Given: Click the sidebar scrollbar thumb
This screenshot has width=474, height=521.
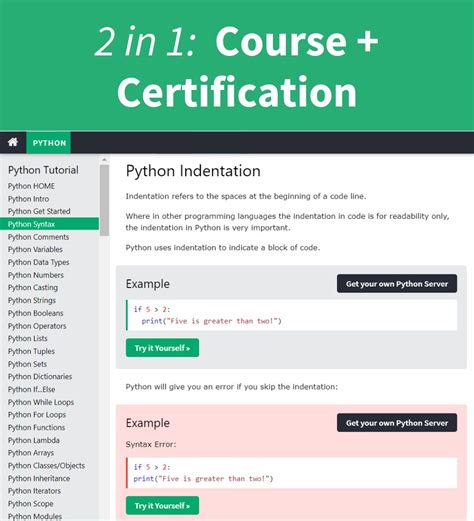Looking at the screenshot, I should [104, 200].
